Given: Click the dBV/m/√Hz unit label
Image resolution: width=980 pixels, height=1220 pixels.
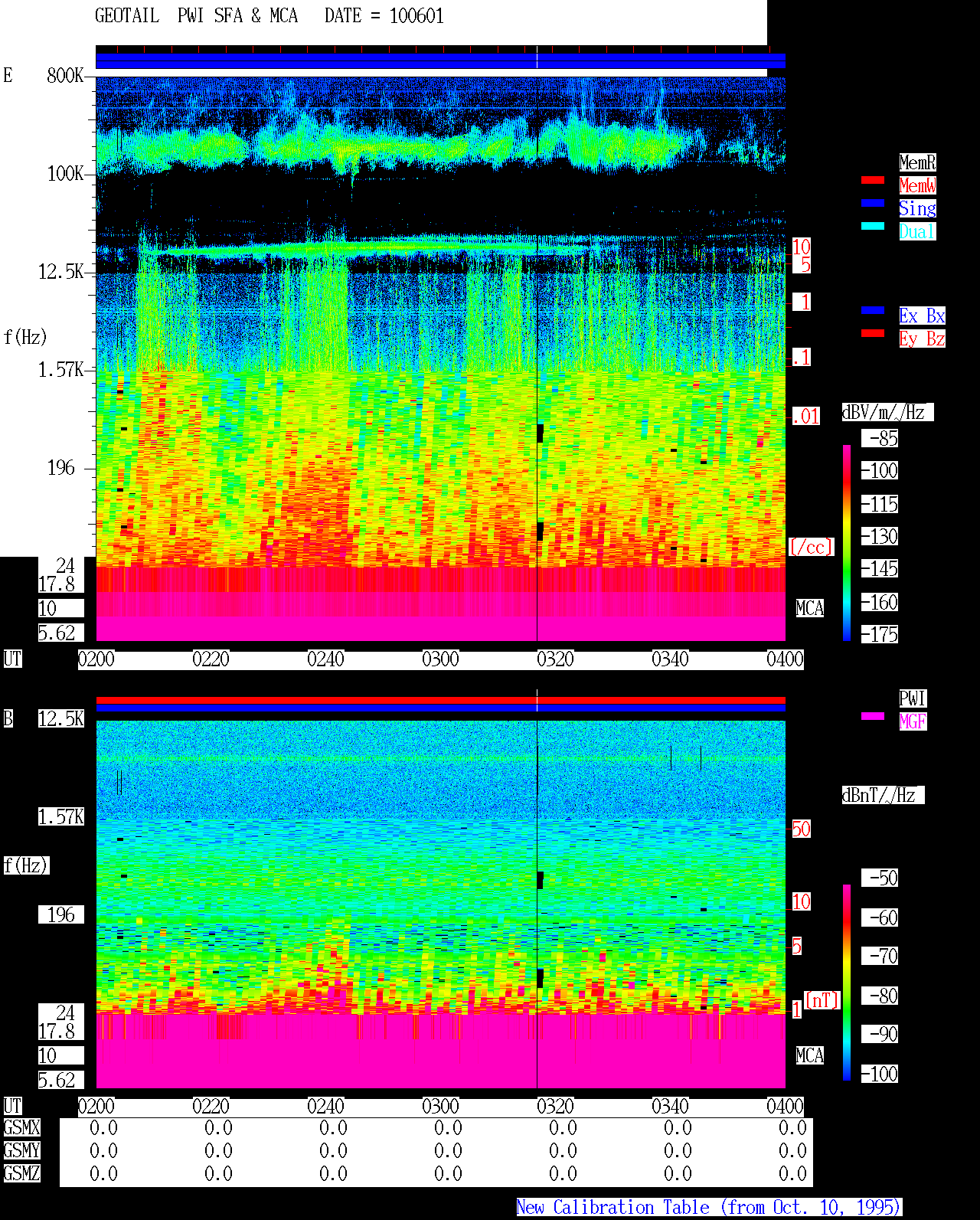Looking at the screenshot, I should (887, 412).
